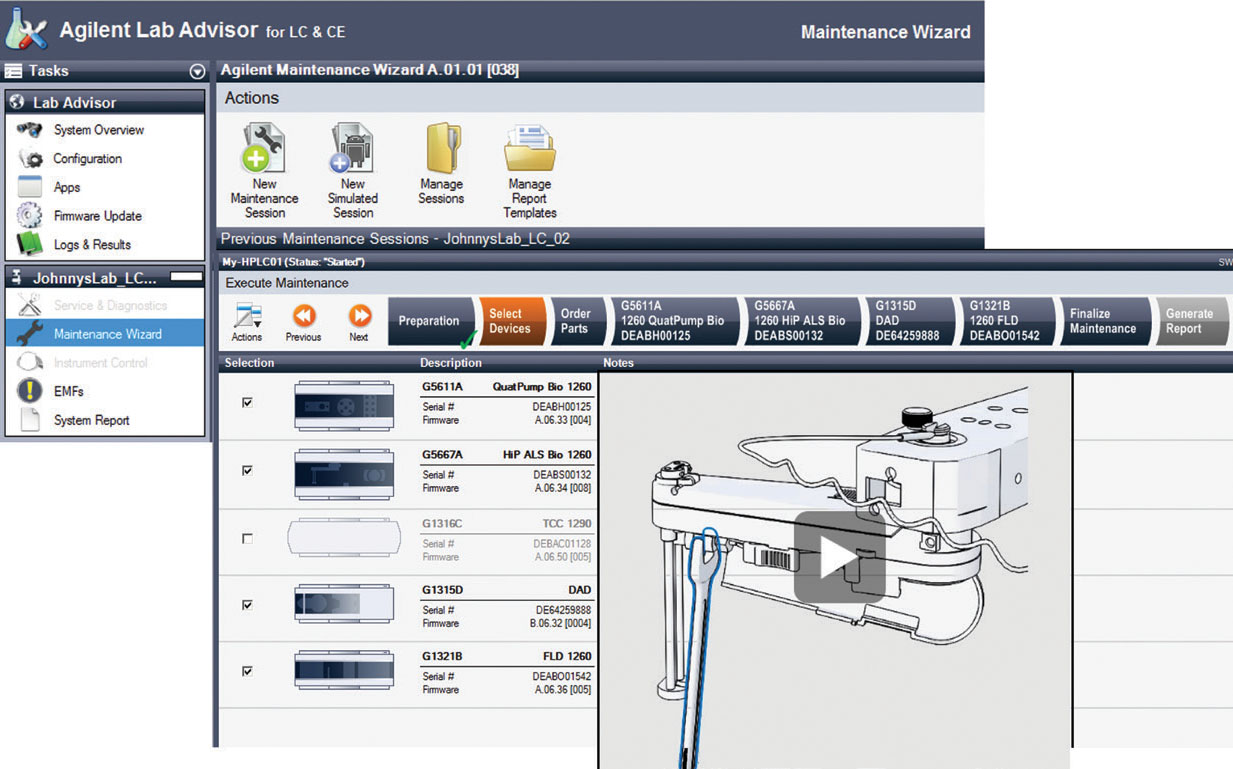The image size is (1233, 769).
Task: Click the G1315D DAD module thumbnail
Action: [x=344, y=605]
